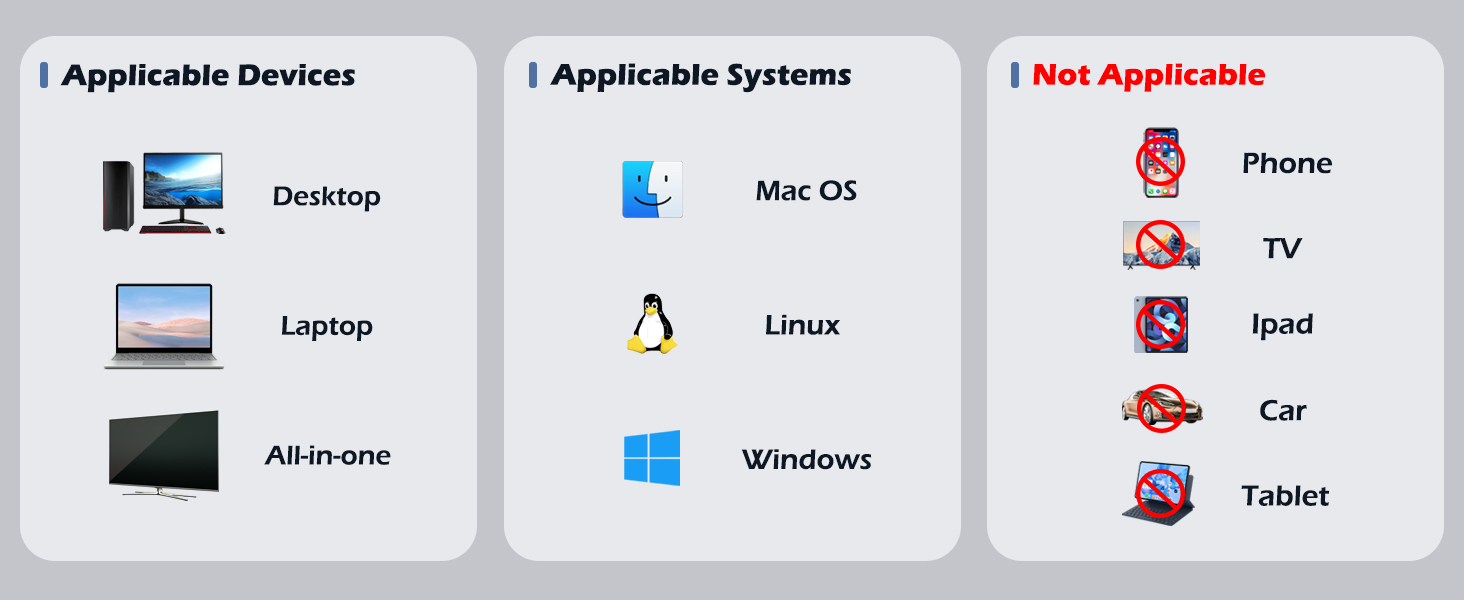Click the desktop computer icon
This screenshot has height=600, width=1464.
point(164,193)
